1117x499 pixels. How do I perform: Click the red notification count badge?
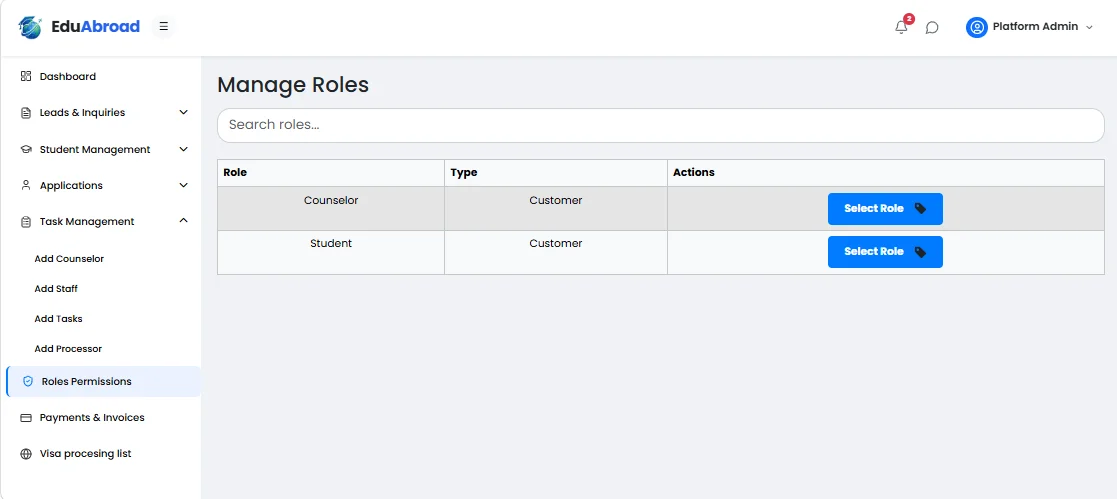pyautogui.click(x=909, y=19)
